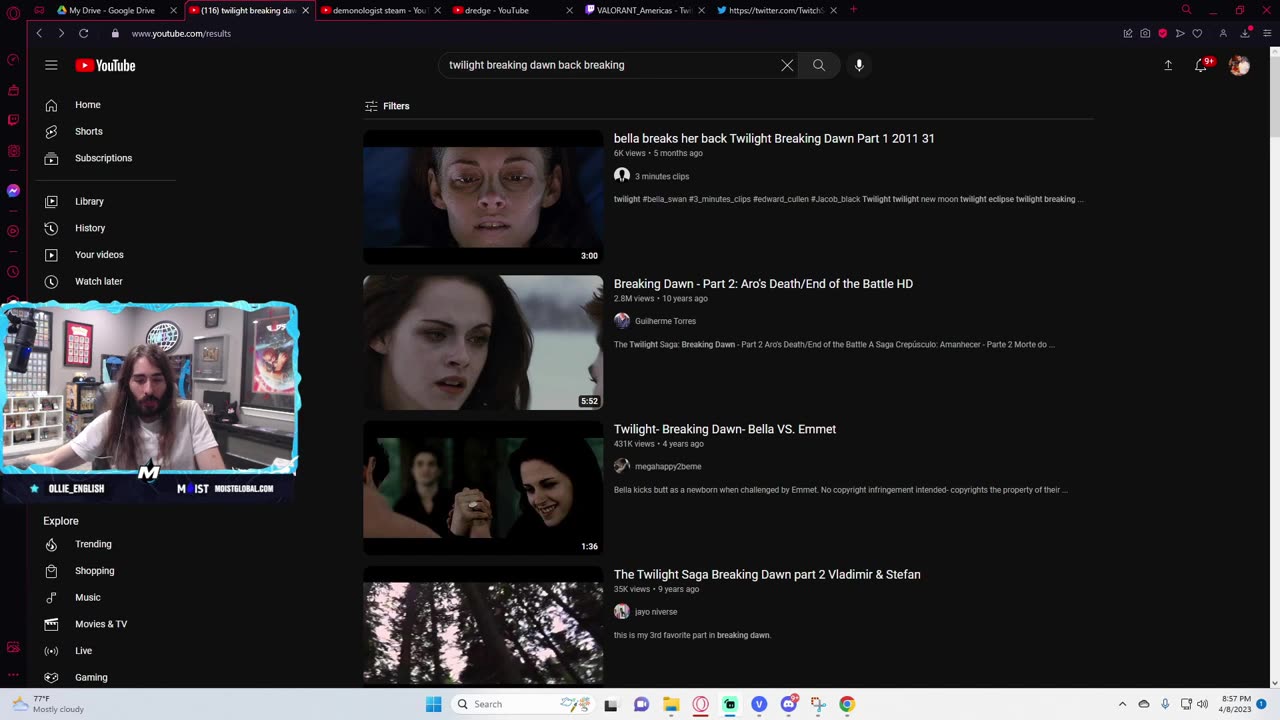Show hidden system tray icons
1280x720 pixels.
click(x=1122, y=704)
